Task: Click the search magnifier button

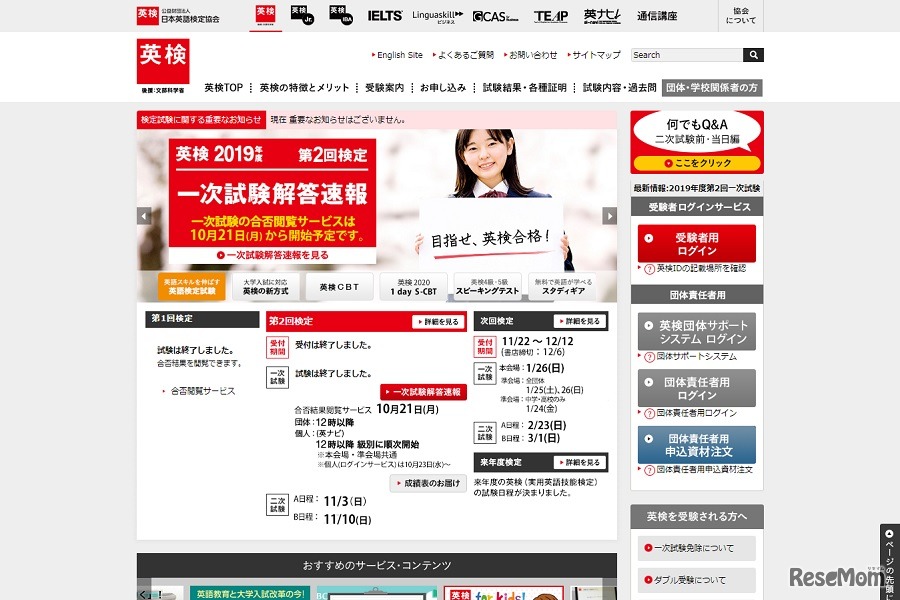Action: point(753,55)
